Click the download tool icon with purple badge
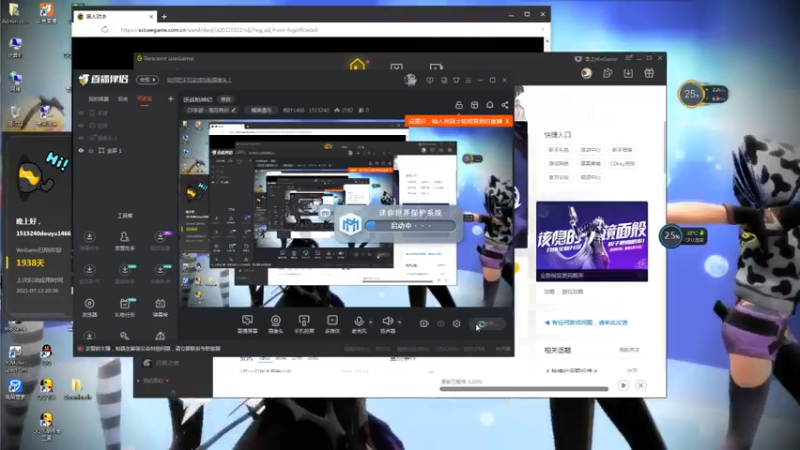This screenshot has height=450, width=800. pyautogui.click(x=160, y=237)
